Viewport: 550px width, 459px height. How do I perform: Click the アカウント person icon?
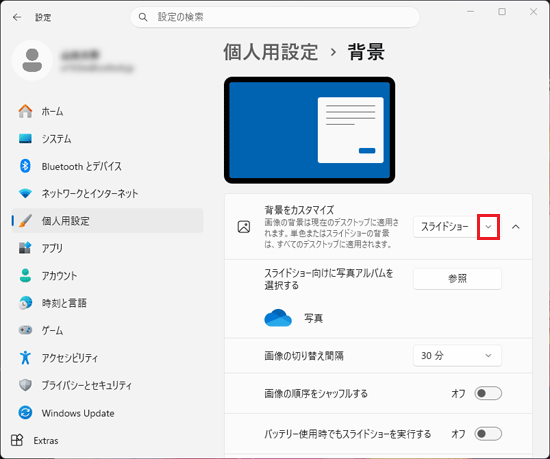25,276
